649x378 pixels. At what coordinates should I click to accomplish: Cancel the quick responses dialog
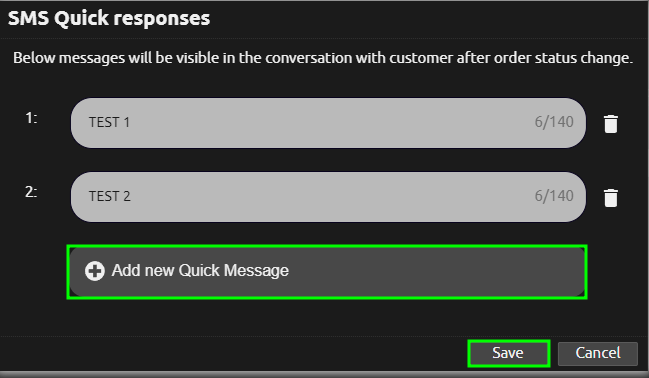(598, 353)
